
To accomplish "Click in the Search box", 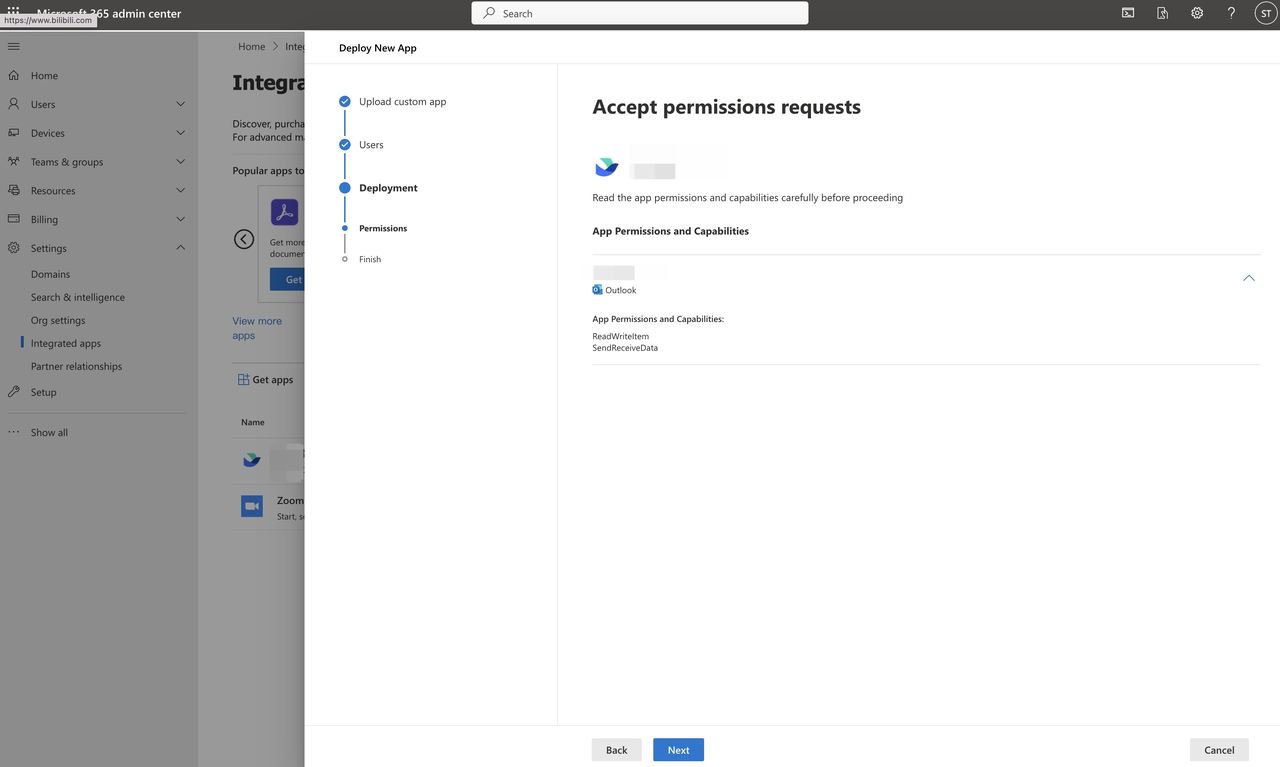I will click(x=640, y=13).
